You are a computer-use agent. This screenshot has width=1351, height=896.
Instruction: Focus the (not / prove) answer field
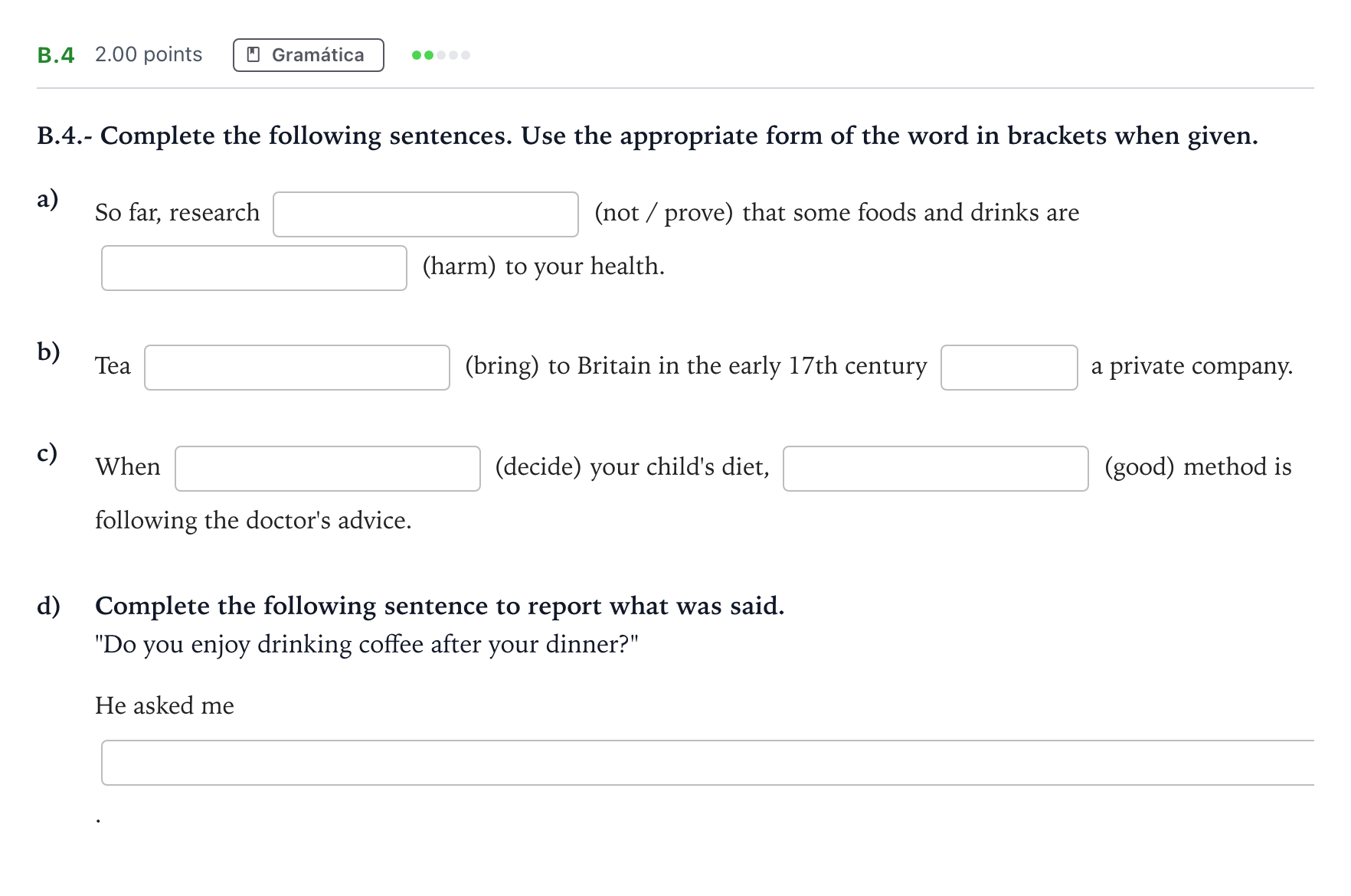tap(426, 214)
